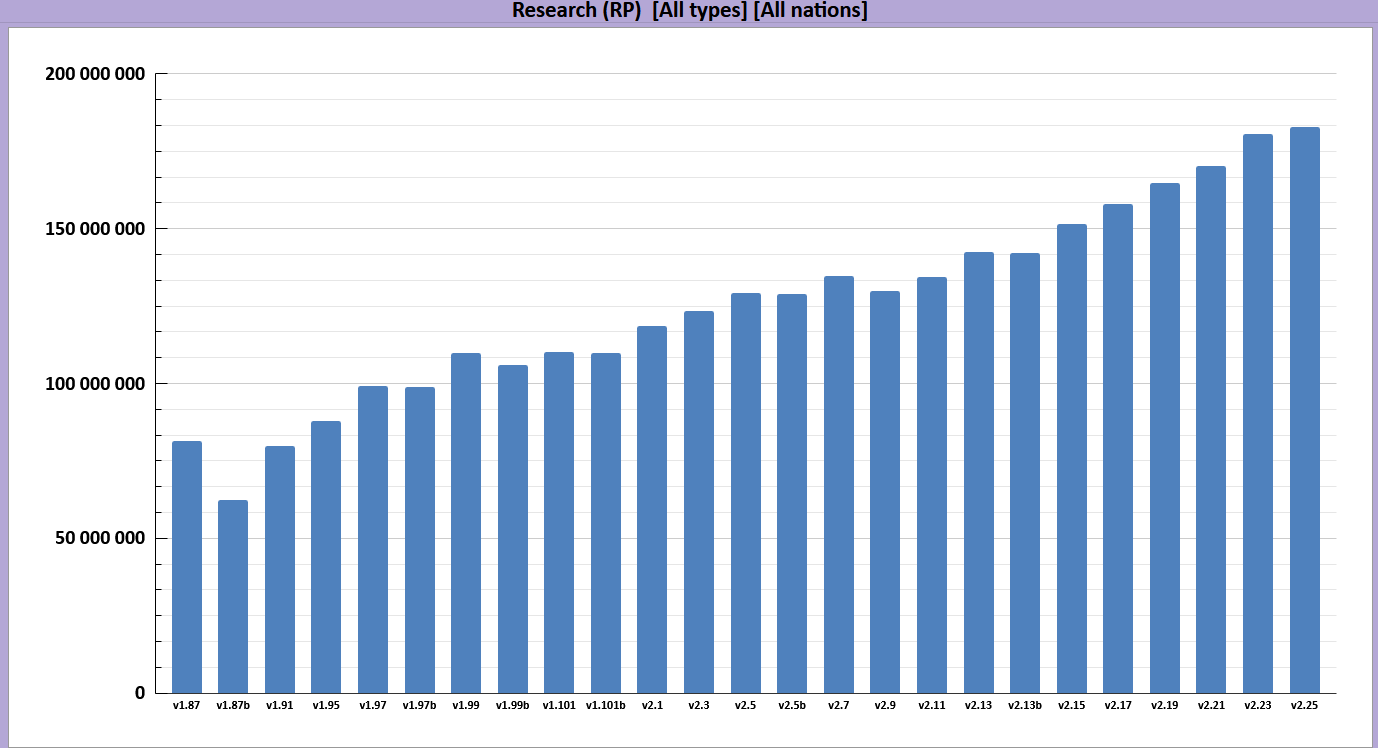Select the 'v1.99b' x-axis label

pos(513,706)
